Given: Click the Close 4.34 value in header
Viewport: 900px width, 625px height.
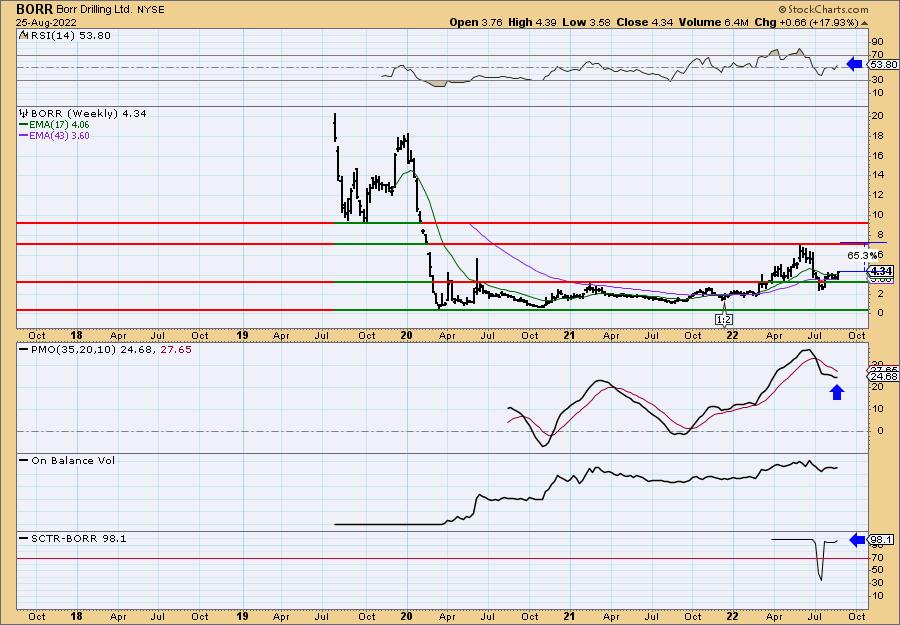Looking at the screenshot, I should coord(645,22).
